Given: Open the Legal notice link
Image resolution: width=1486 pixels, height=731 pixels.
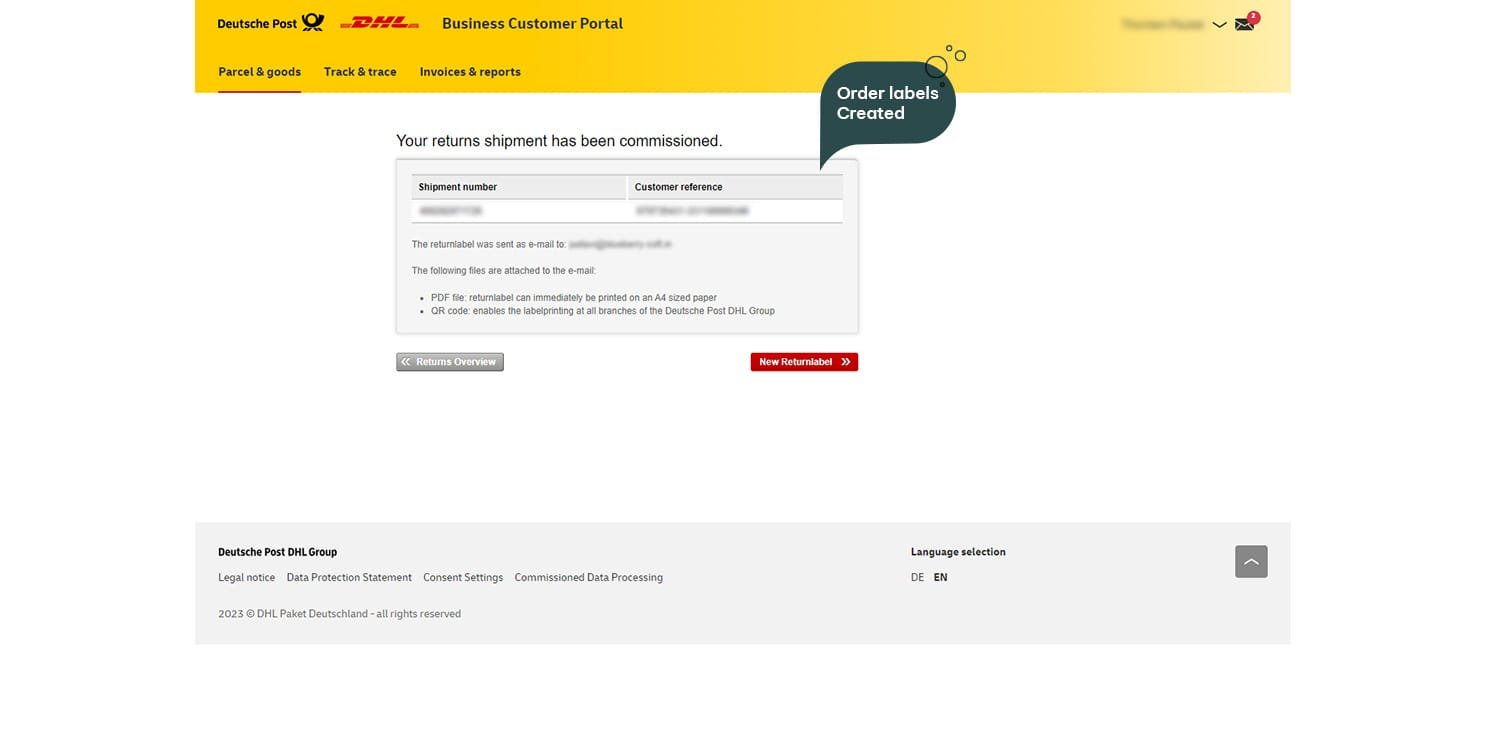Looking at the screenshot, I should coord(246,578).
